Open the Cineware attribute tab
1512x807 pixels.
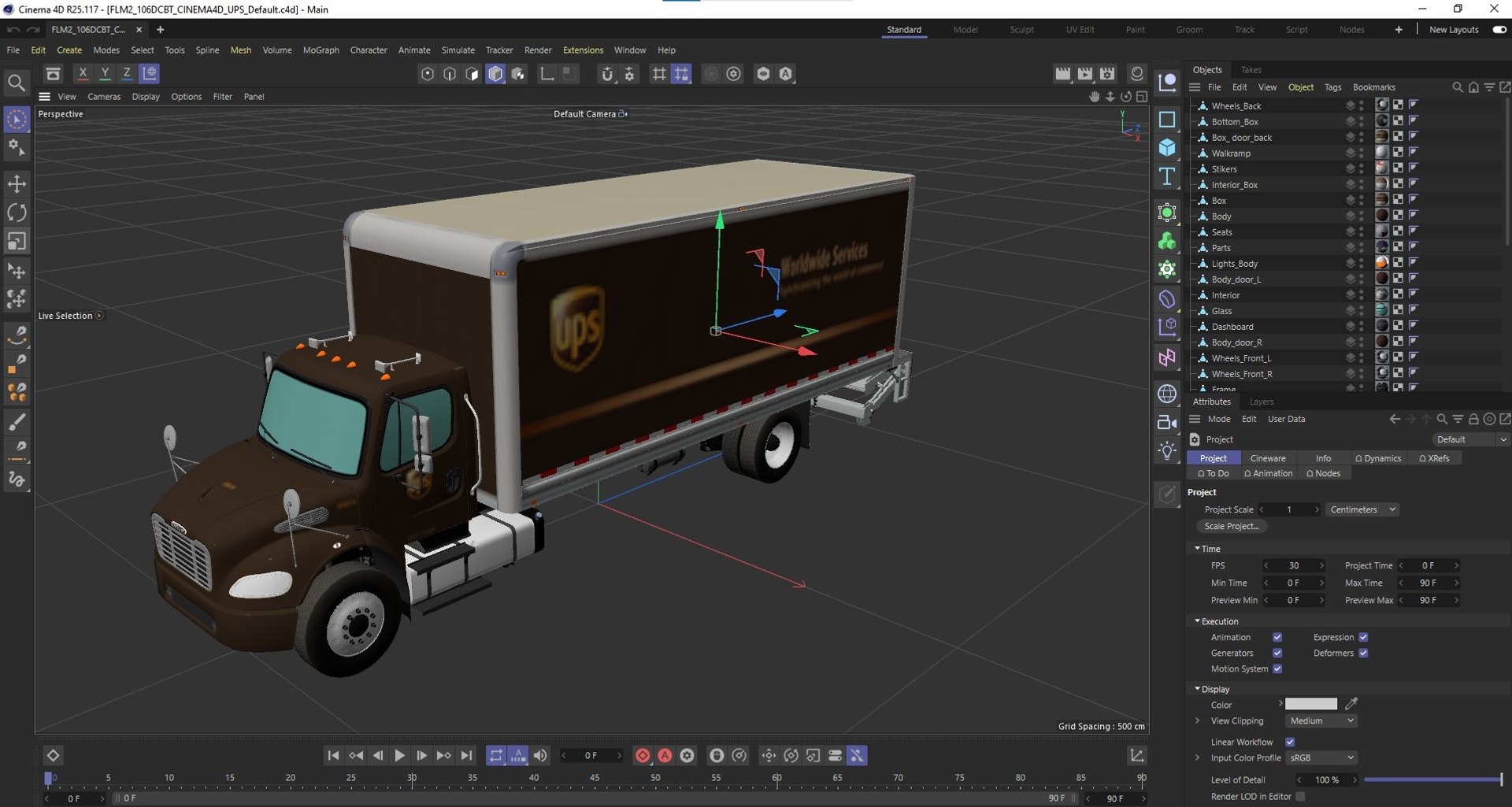coord(1268,458)
